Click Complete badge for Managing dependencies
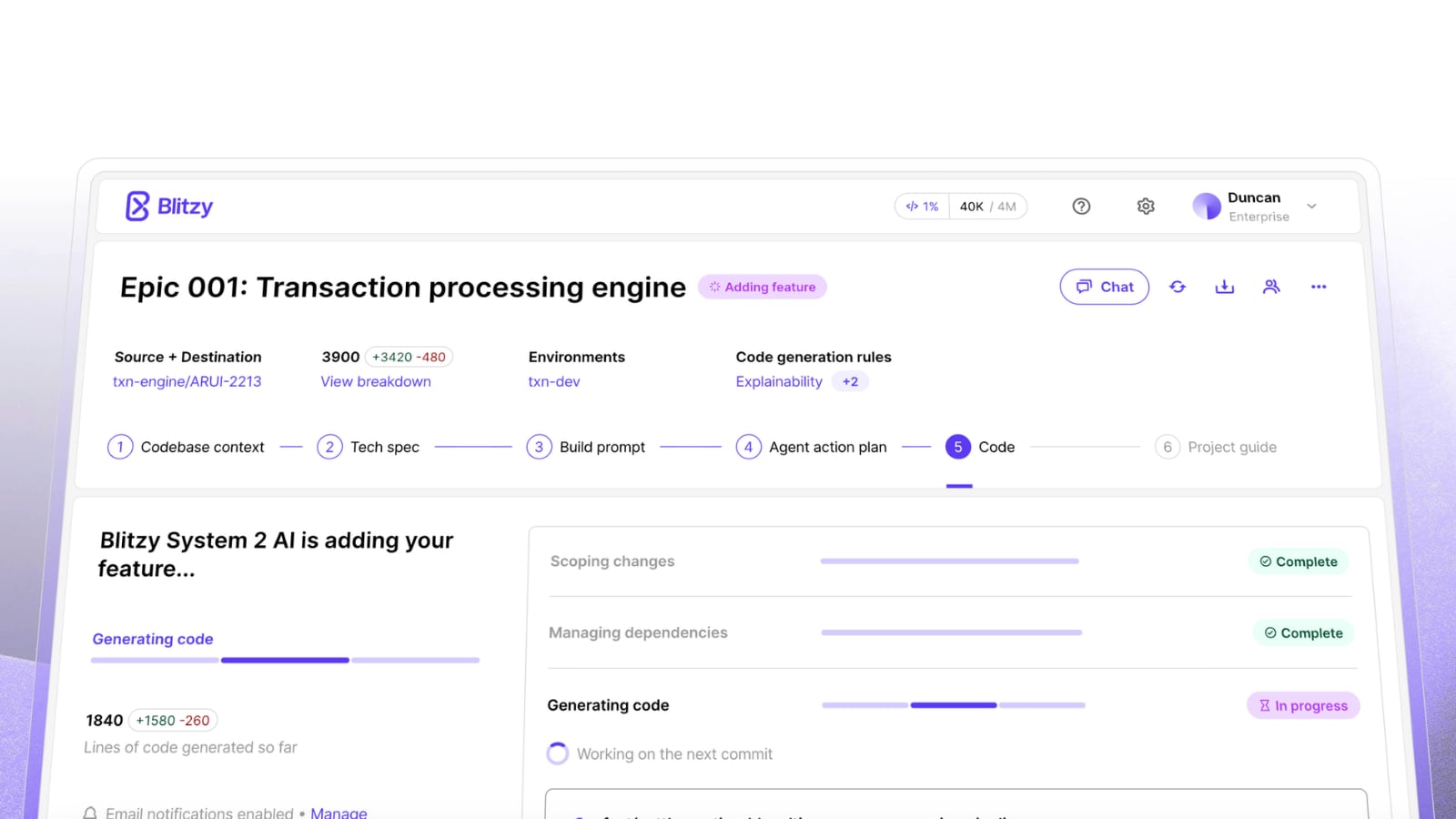The width and height of the screenshot is (1456, 819). click(1303, 632)
